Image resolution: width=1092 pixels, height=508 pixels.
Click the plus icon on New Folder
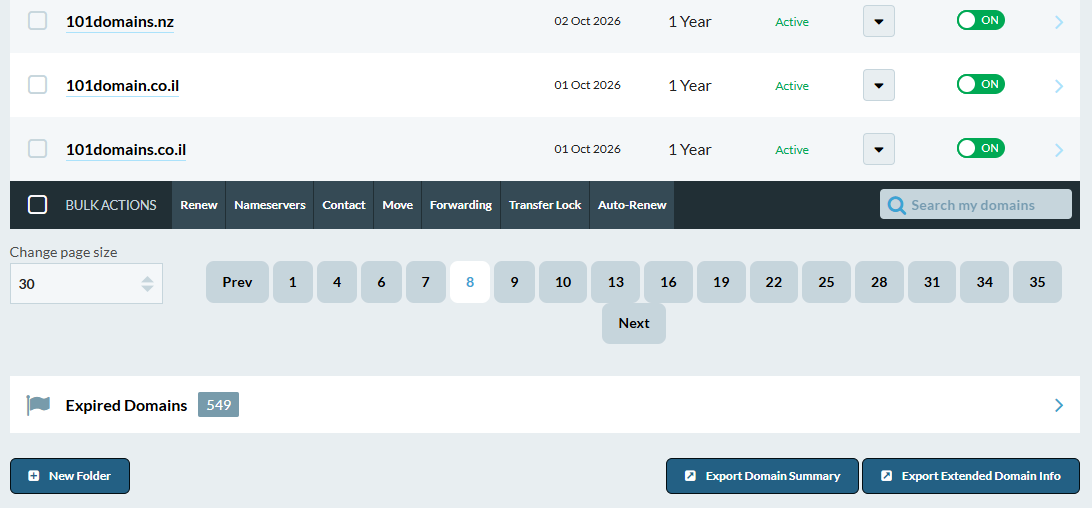(x=34, y=476)
